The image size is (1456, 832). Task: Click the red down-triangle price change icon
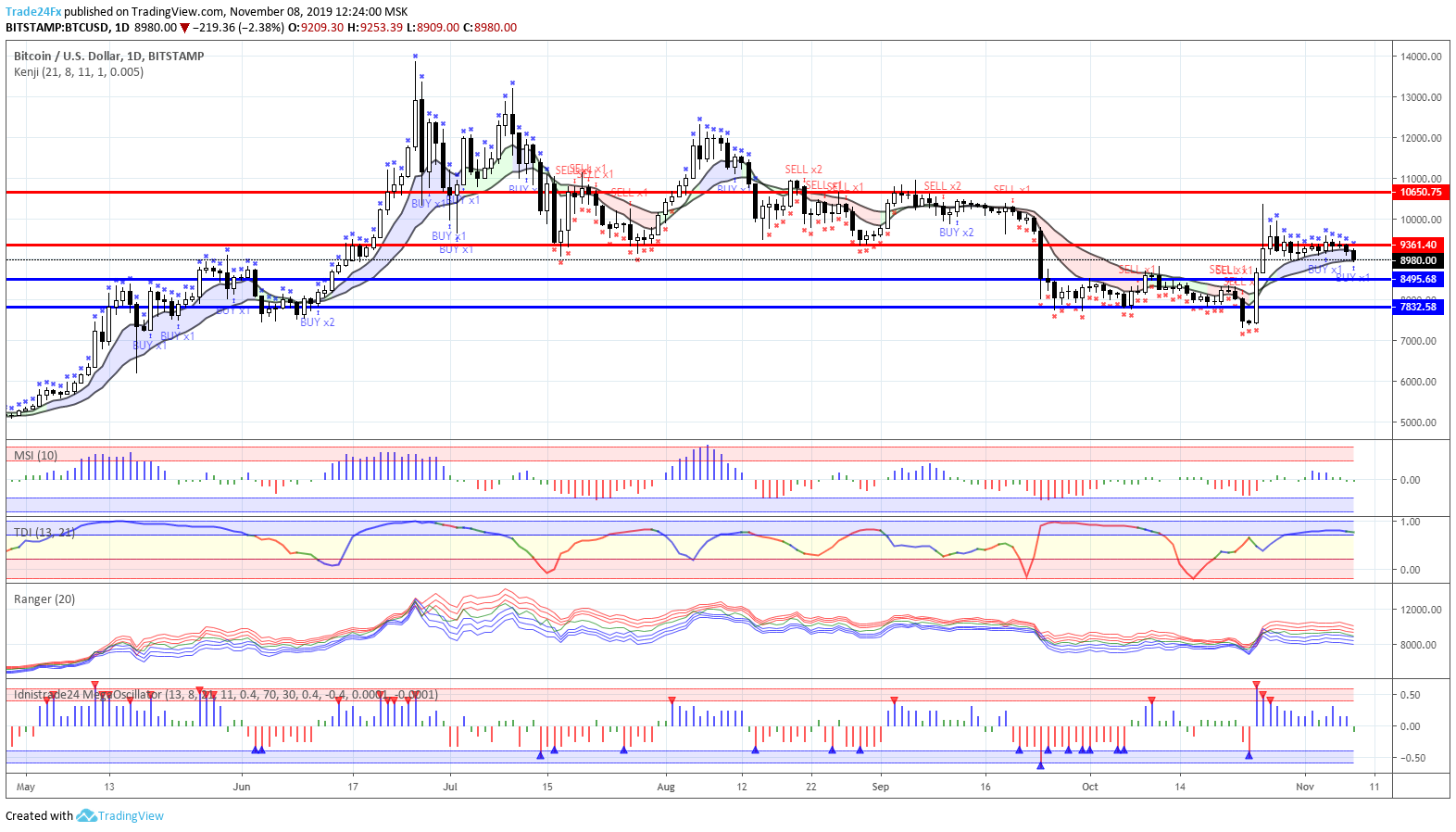click(184, 28)
